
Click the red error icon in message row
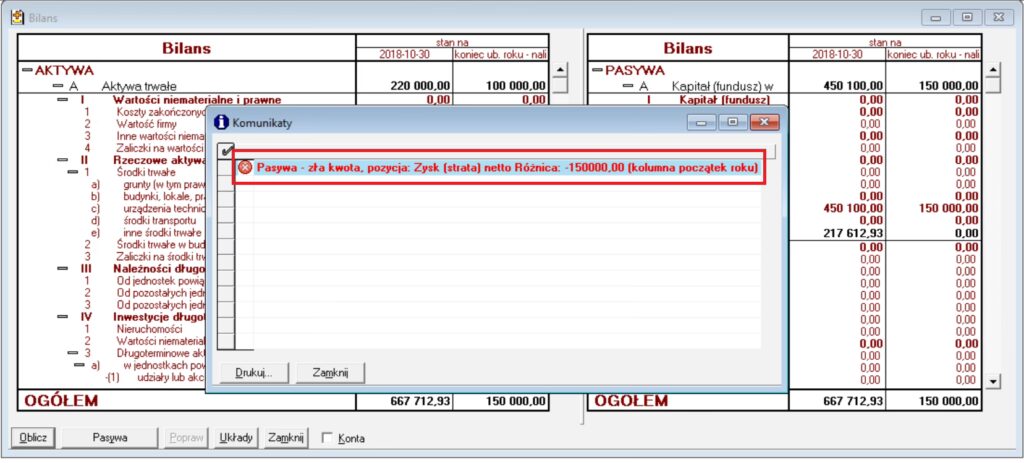[244, 168]
